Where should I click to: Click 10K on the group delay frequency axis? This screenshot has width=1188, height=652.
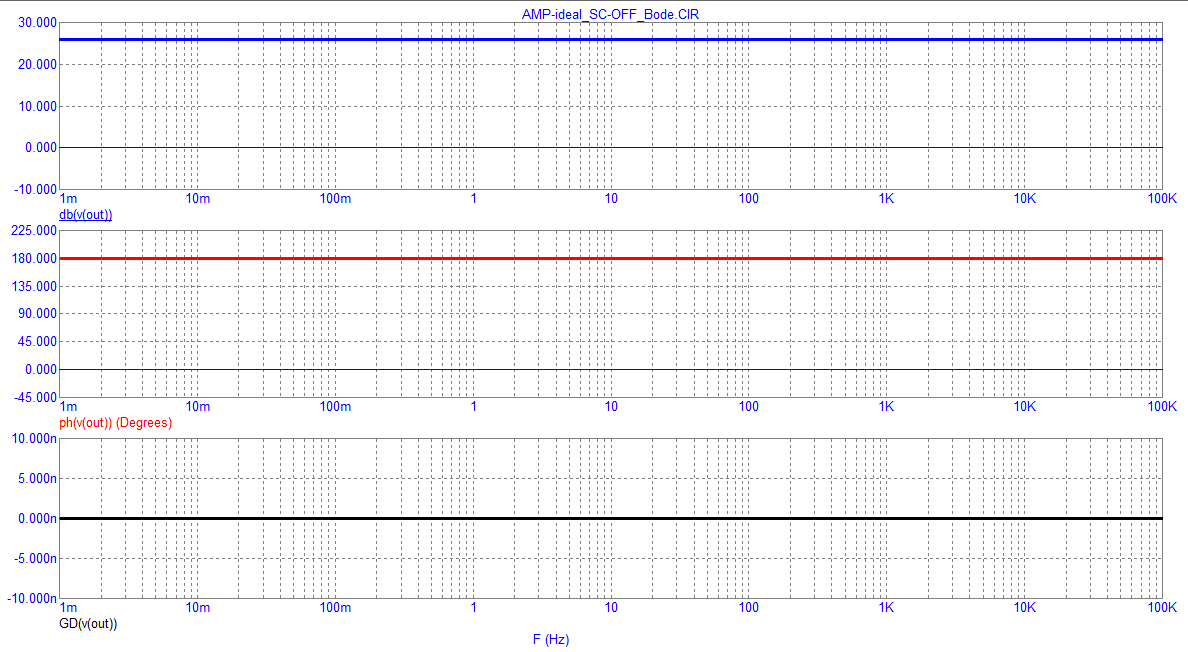[1024, 607]
